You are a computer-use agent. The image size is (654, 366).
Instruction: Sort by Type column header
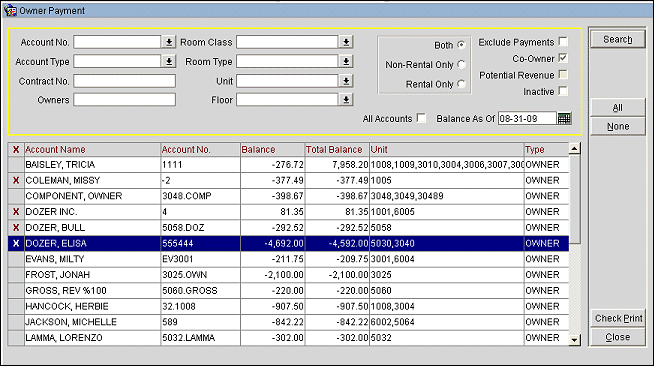pos(546,150)
